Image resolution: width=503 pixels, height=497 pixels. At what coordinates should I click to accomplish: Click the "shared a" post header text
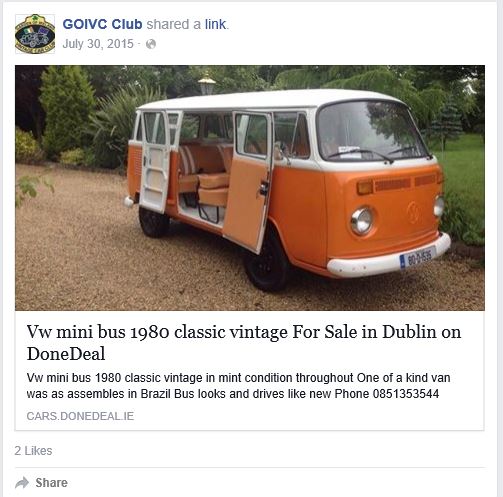tap(174, 24)
